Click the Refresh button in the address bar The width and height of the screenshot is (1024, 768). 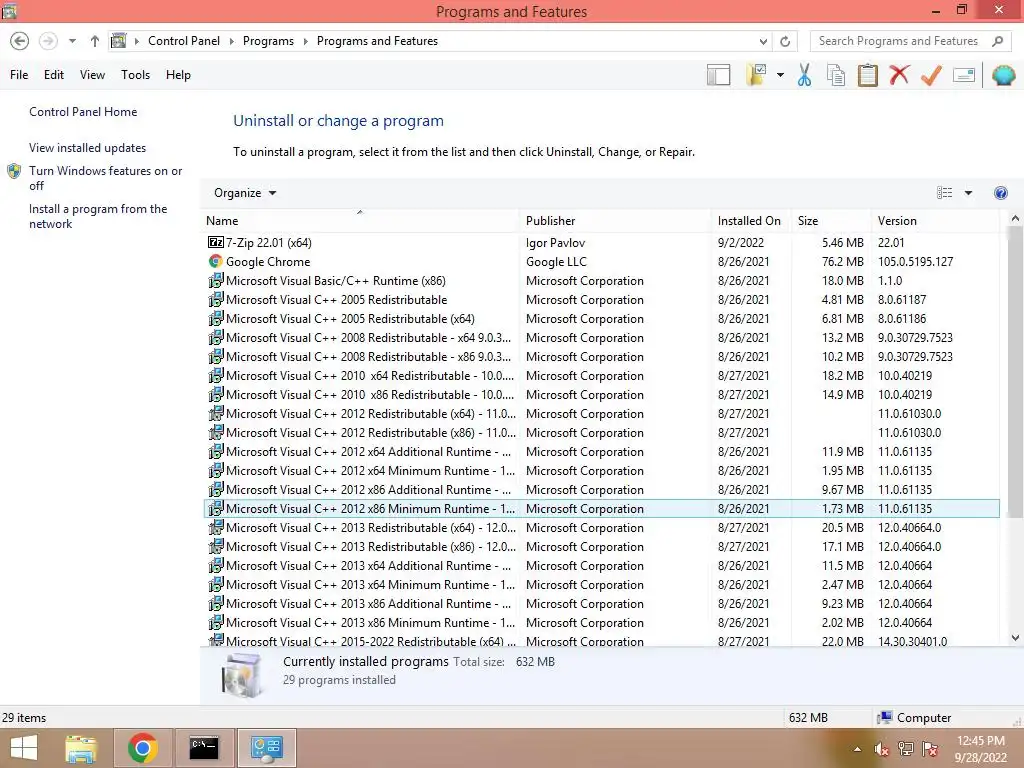pyautogui.click(x=785, y=41)
